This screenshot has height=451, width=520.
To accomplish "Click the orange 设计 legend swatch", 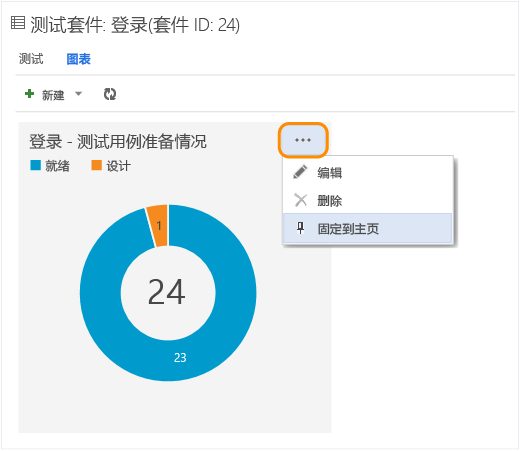I will [96, 165].
